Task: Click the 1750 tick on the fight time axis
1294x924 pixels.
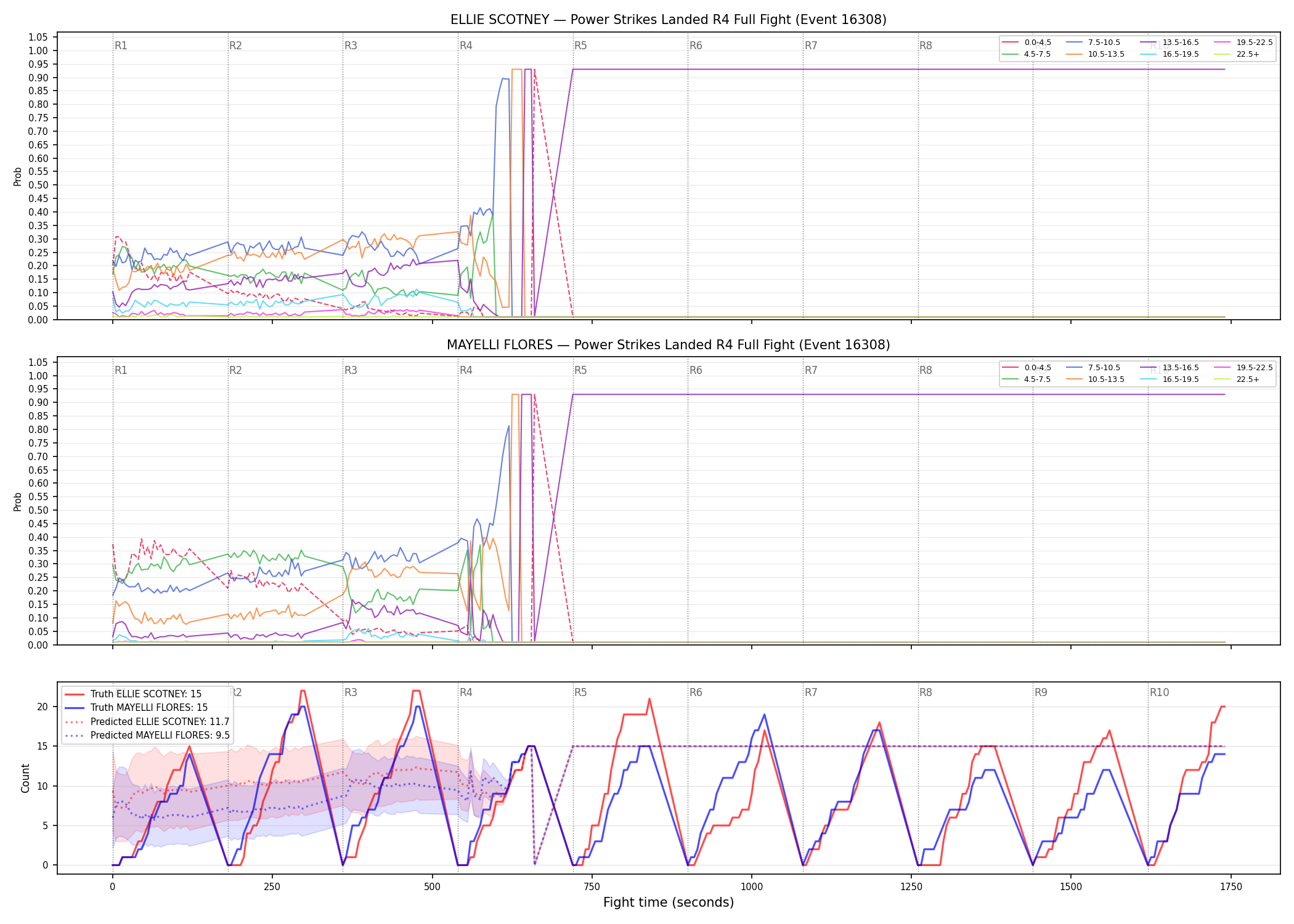Action: click(1231, 886)
